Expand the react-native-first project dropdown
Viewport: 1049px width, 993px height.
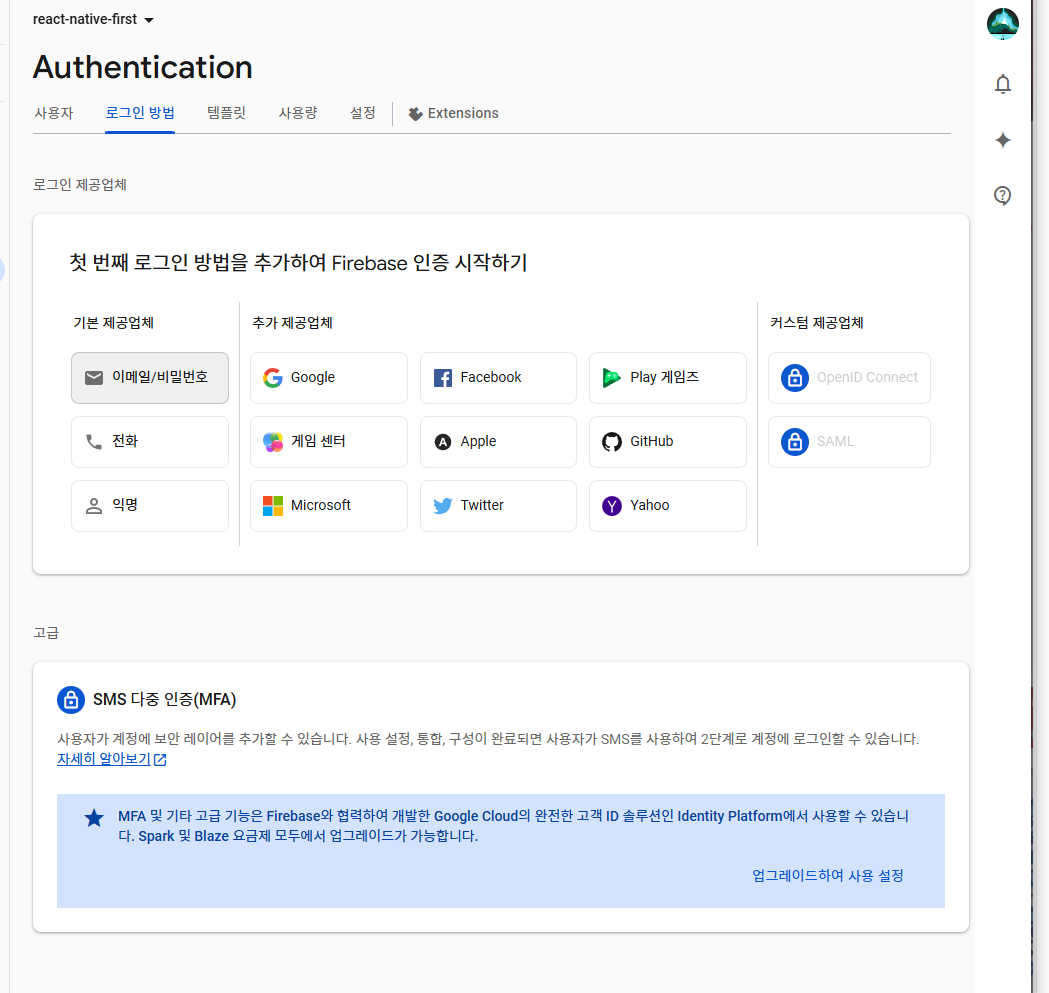93,19
